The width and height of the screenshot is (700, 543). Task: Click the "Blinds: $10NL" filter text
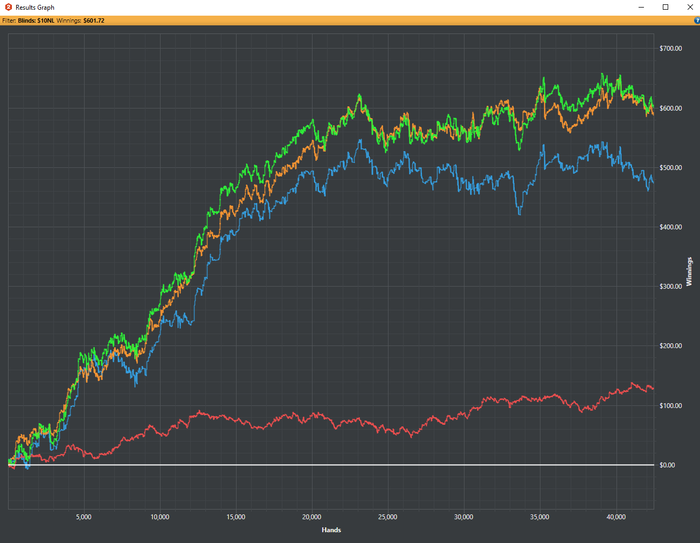click(36, 21)
